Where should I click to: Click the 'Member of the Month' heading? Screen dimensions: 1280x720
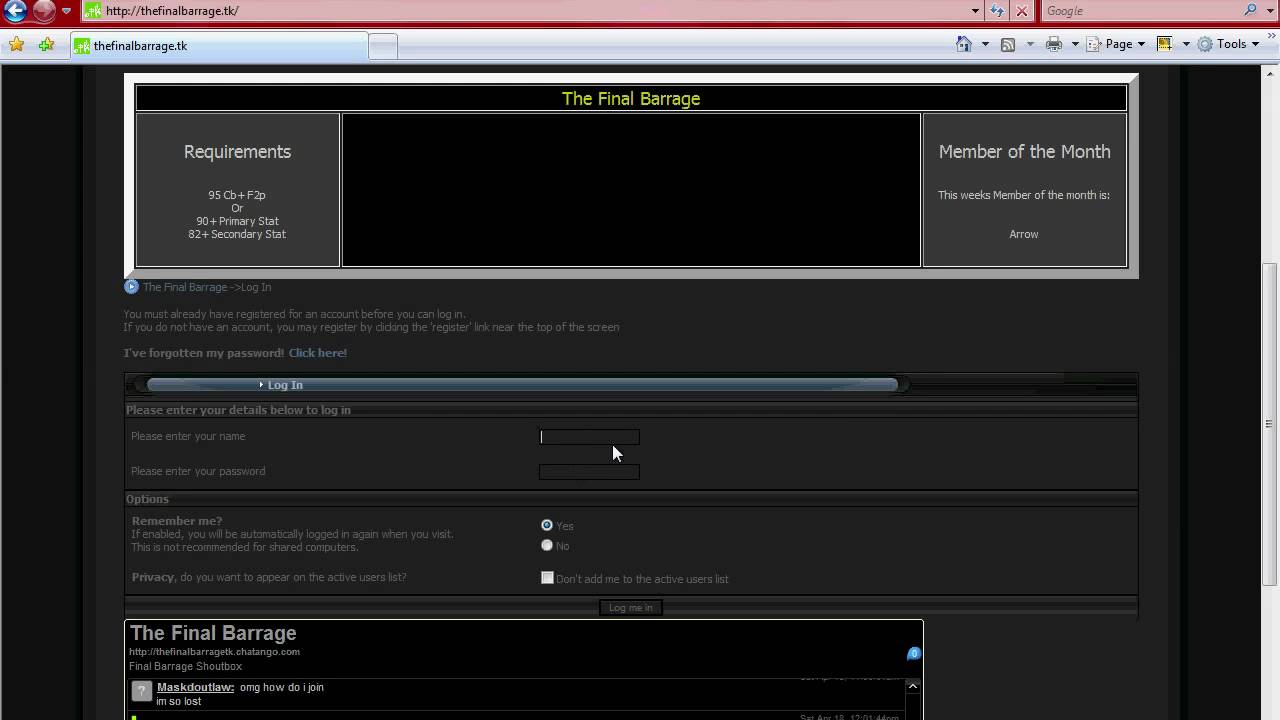[1024, 152]
